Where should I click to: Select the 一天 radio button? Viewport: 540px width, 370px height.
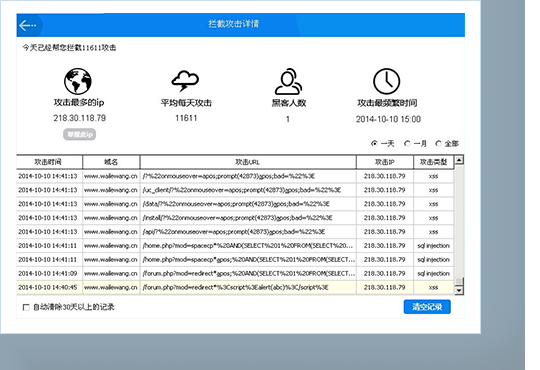[374, 143]
